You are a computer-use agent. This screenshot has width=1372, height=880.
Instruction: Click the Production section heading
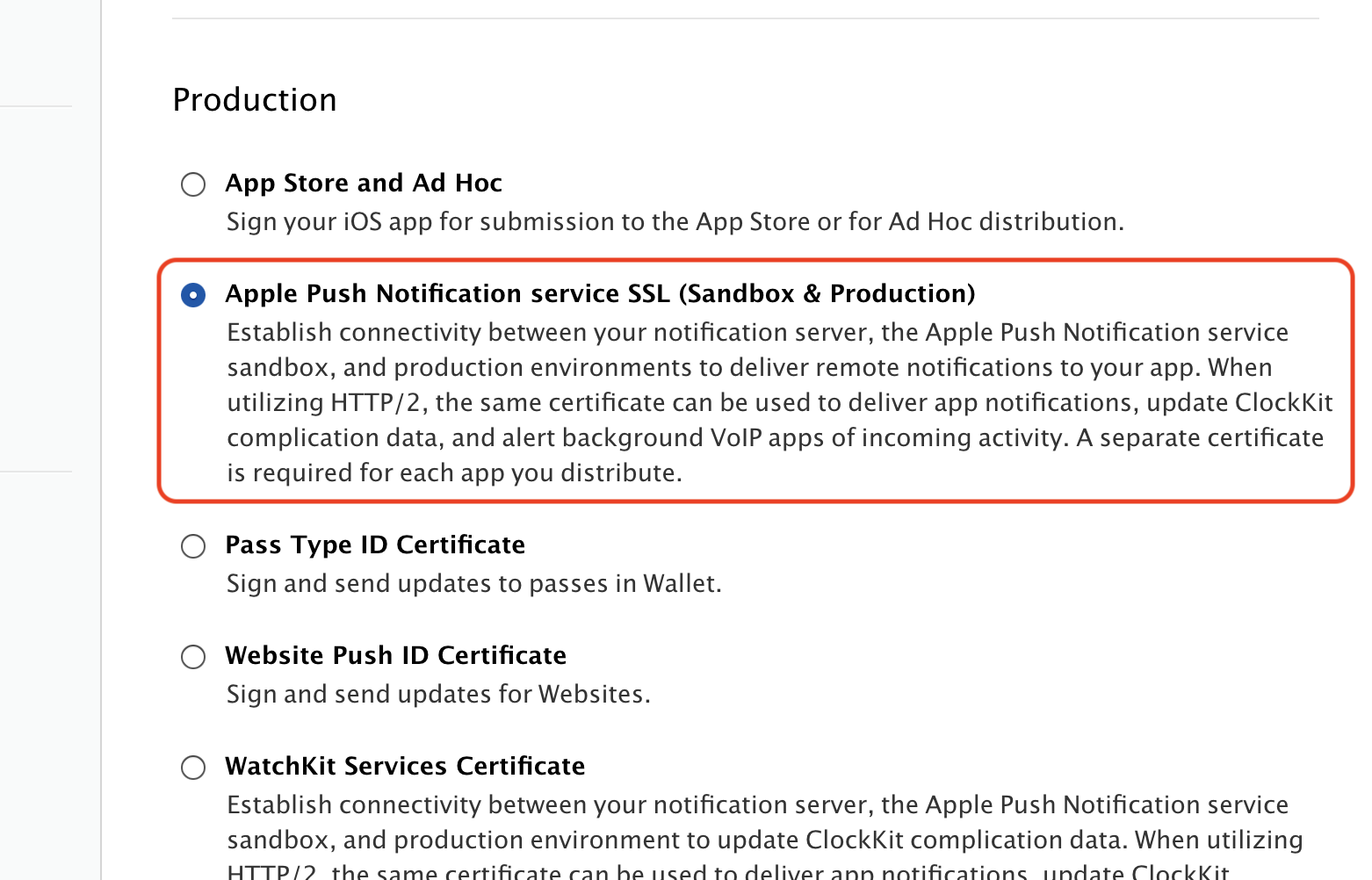pyautogui.click(x=254, y=99)
